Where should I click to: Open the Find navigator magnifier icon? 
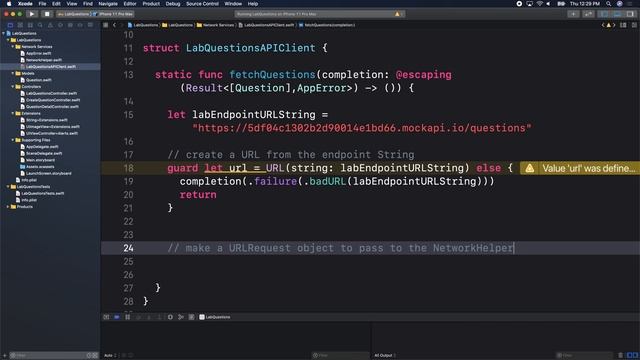point(40,25)
